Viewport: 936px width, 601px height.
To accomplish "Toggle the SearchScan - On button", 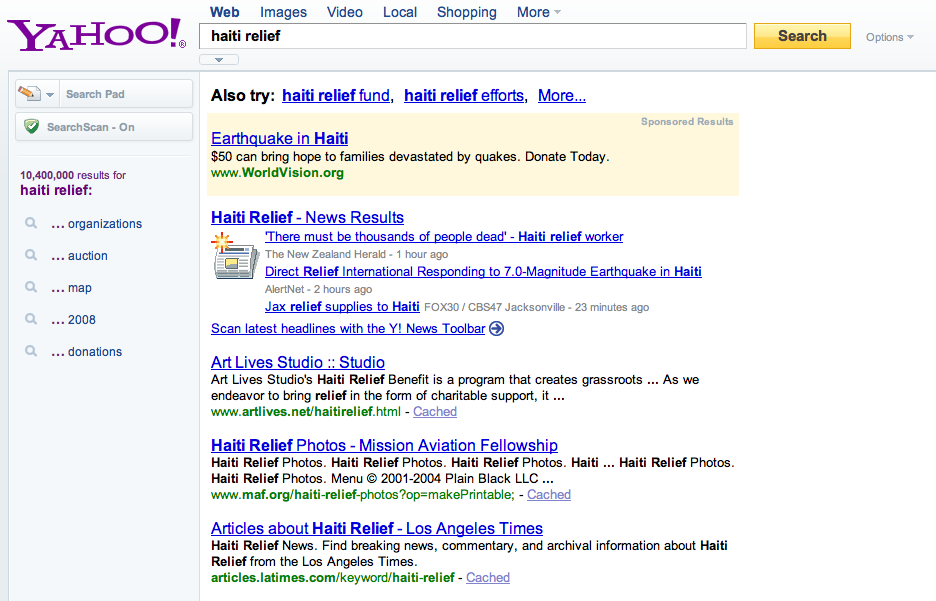I will tap(104, 127).
